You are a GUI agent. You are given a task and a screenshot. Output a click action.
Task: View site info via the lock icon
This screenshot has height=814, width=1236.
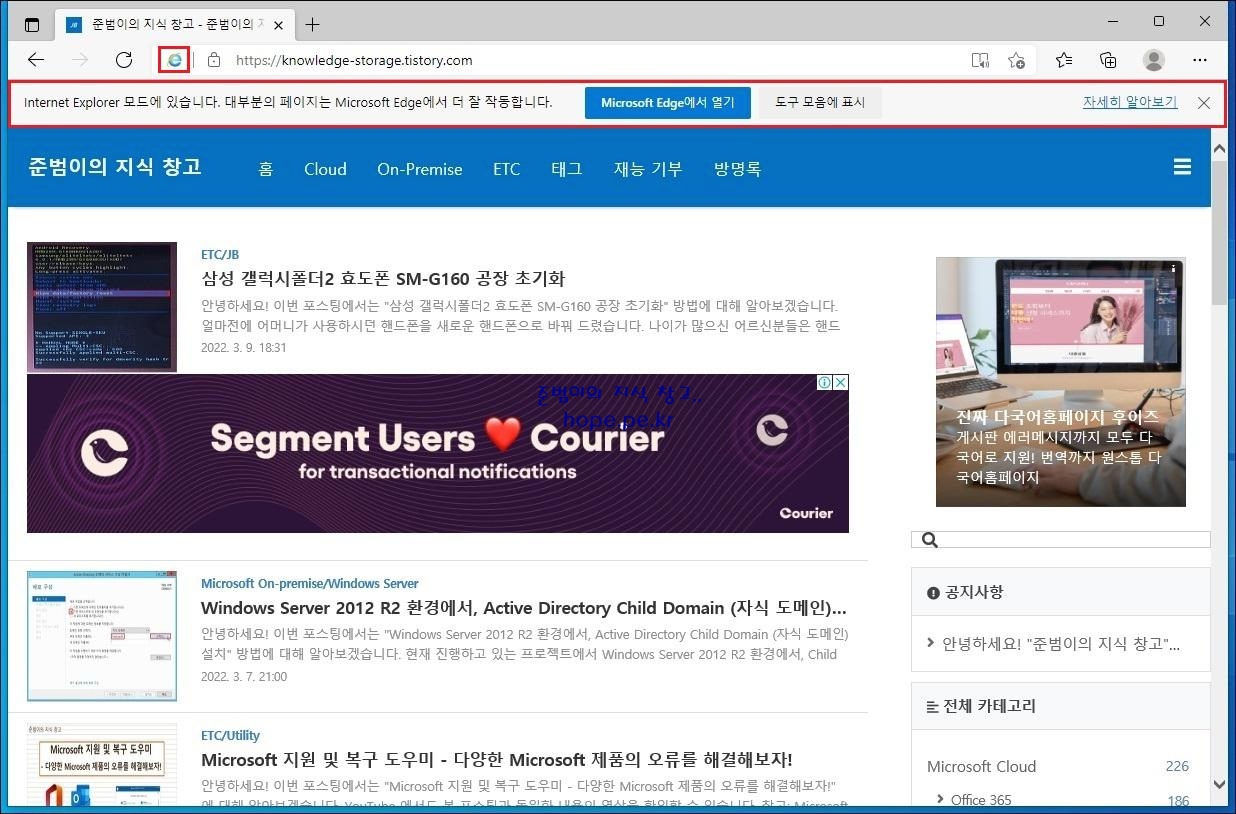point(213,60)
